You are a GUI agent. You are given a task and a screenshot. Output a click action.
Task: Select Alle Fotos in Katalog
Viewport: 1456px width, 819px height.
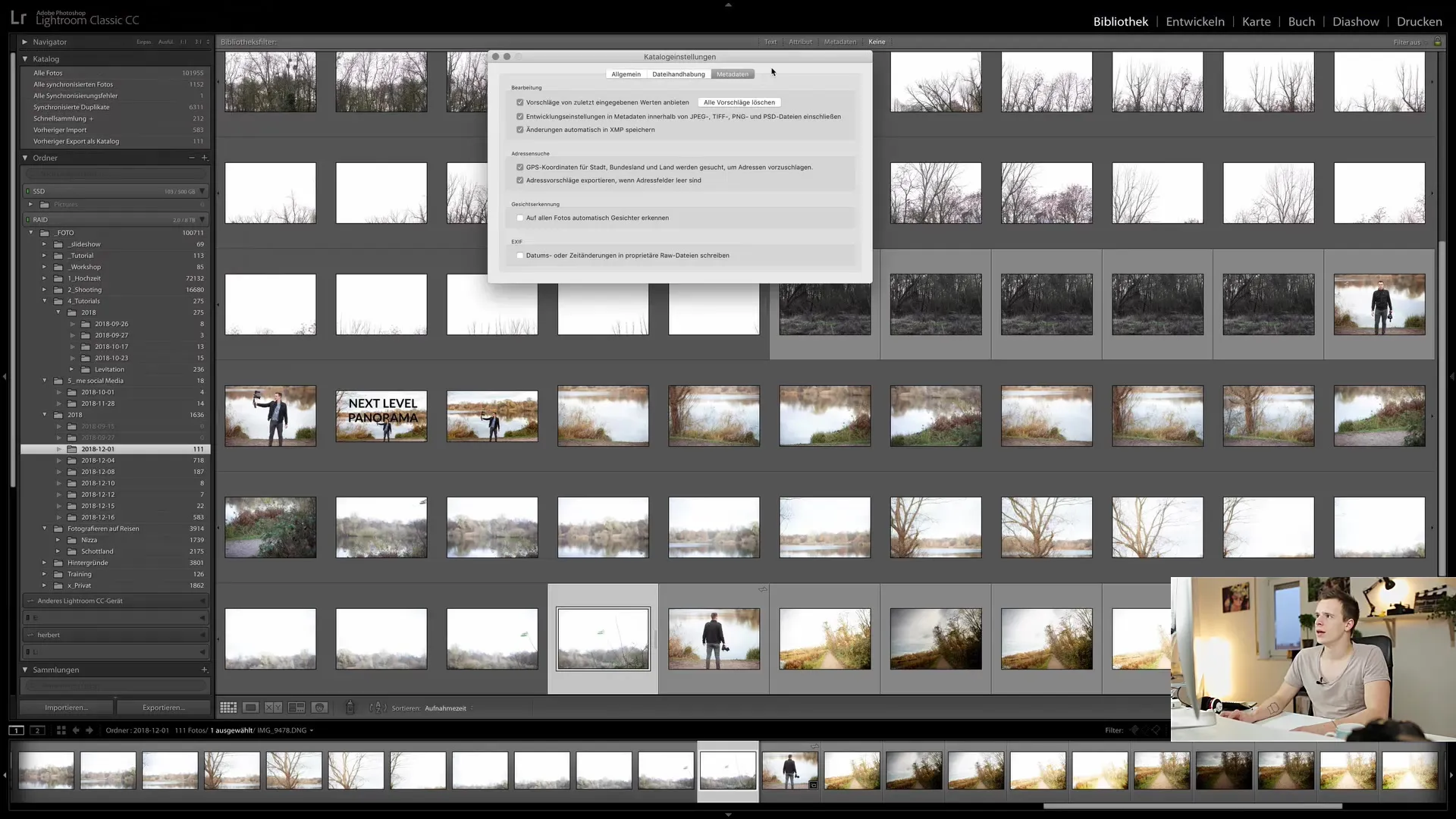click(x=115, y=73)
